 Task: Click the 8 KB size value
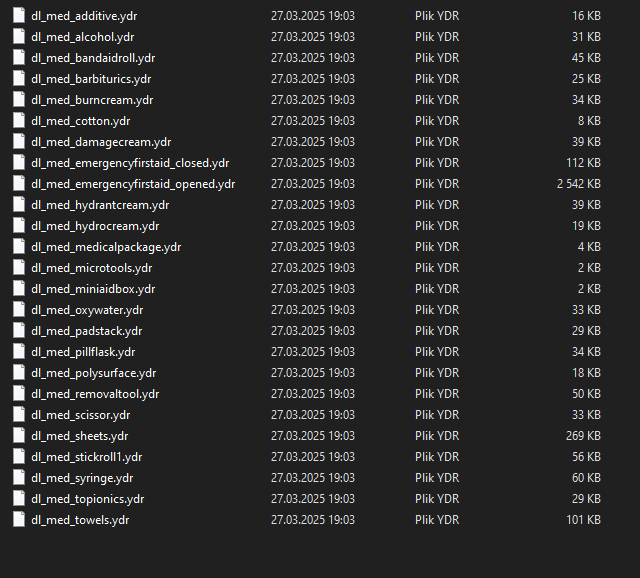tap(589, 121)
